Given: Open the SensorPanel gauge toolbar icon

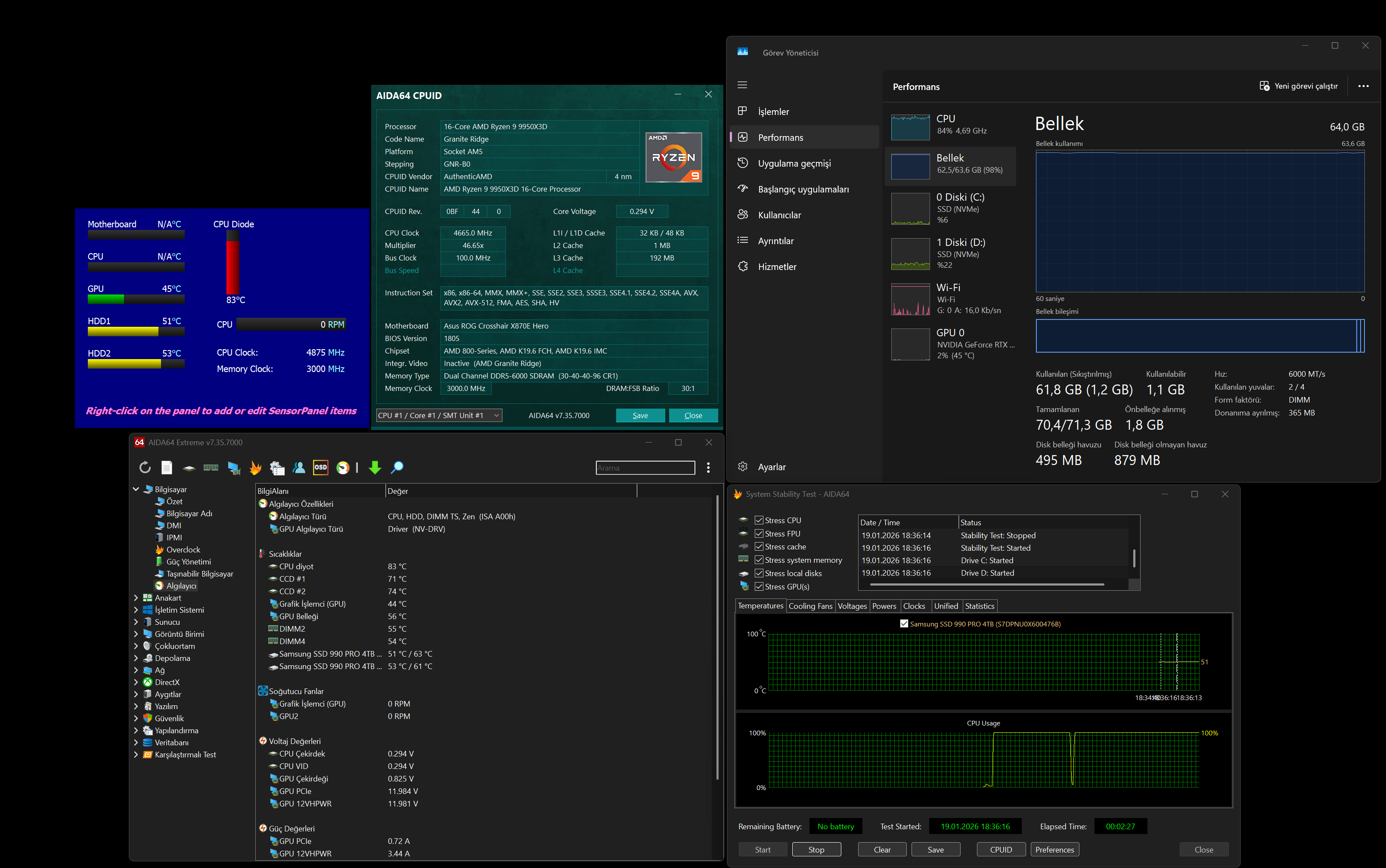Looking at the screenshot, I should 343,467.
